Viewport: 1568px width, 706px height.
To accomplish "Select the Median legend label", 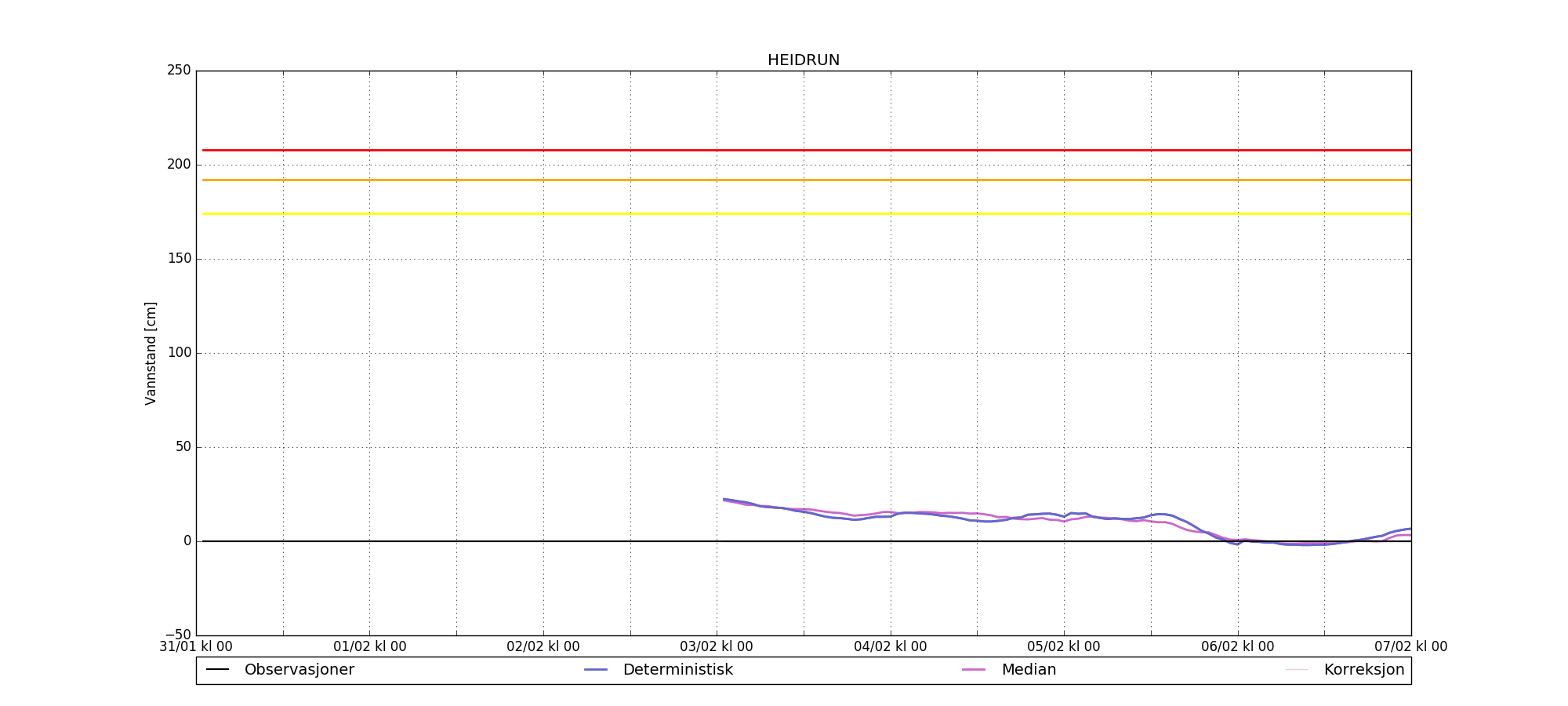I will point(1029,670).
